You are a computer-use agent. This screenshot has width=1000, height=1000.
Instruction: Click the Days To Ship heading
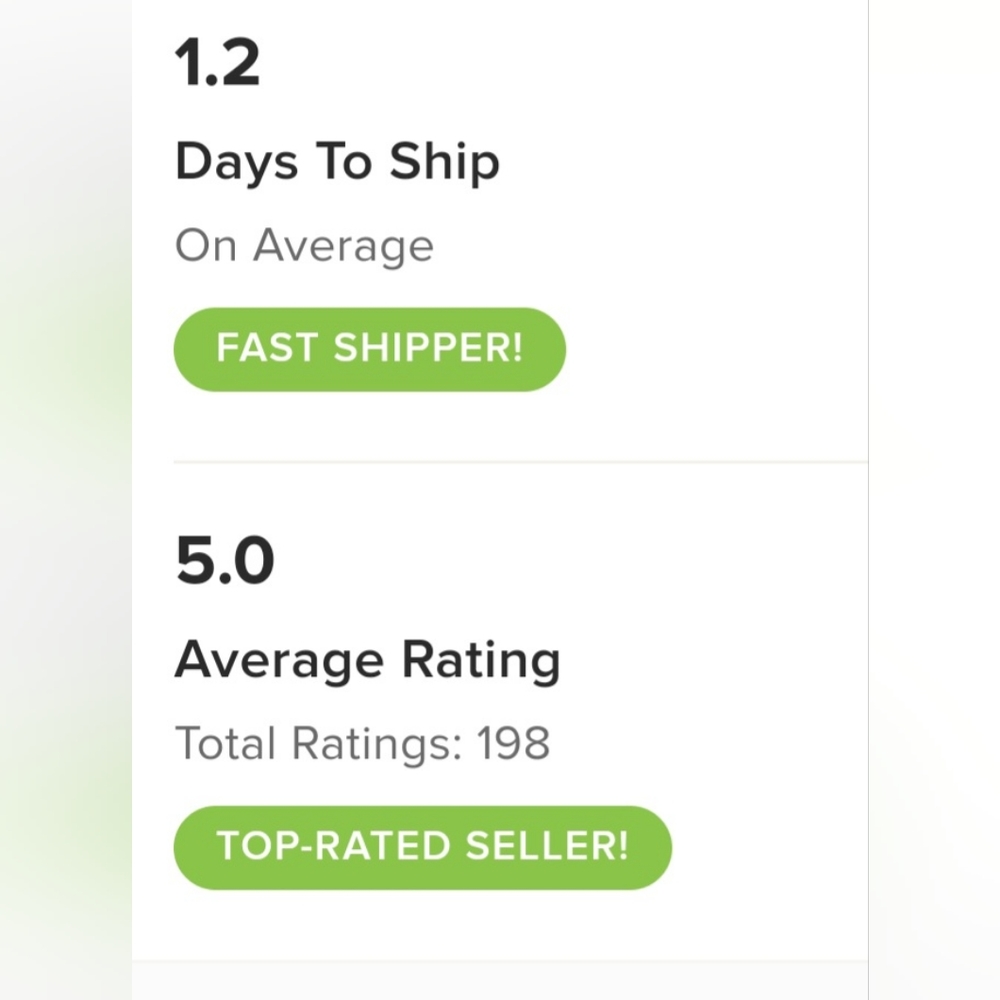point(337,163)
